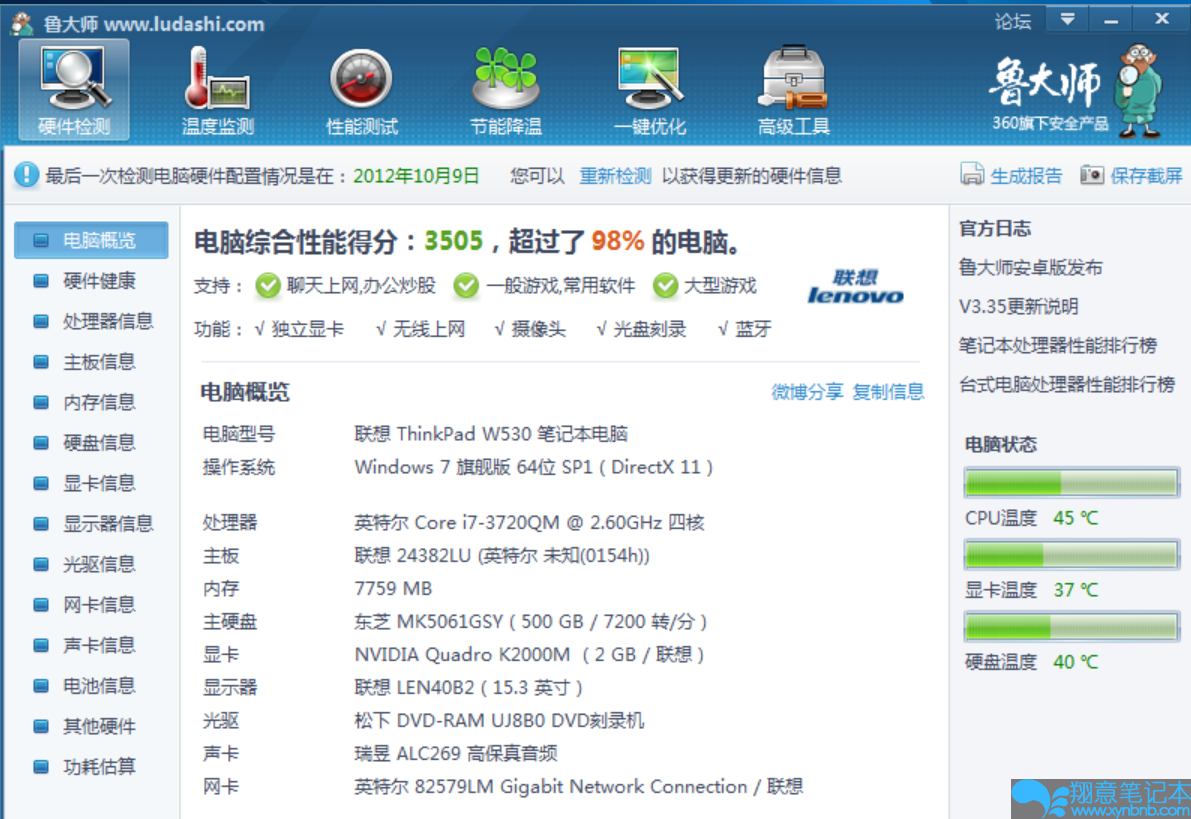Open the 高级工具 advanced tools section
This screenshot has width=1191, height=819.
coord(794,90)
